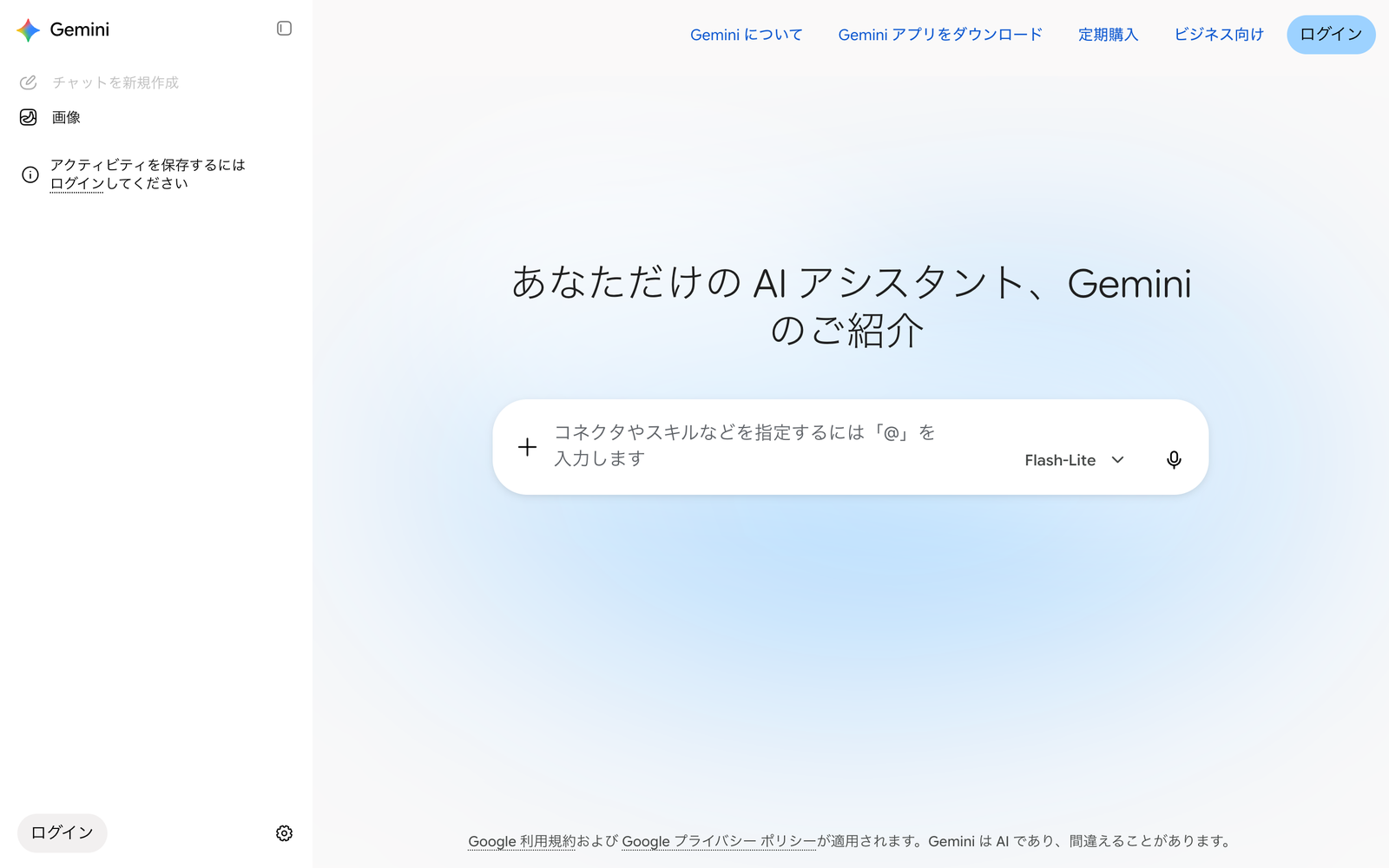Image resolution: width=1389 pixels, height=868 pixels.
Task: Follow the underlined ログイン link in sidebar notice
Action: pos(76,184)
